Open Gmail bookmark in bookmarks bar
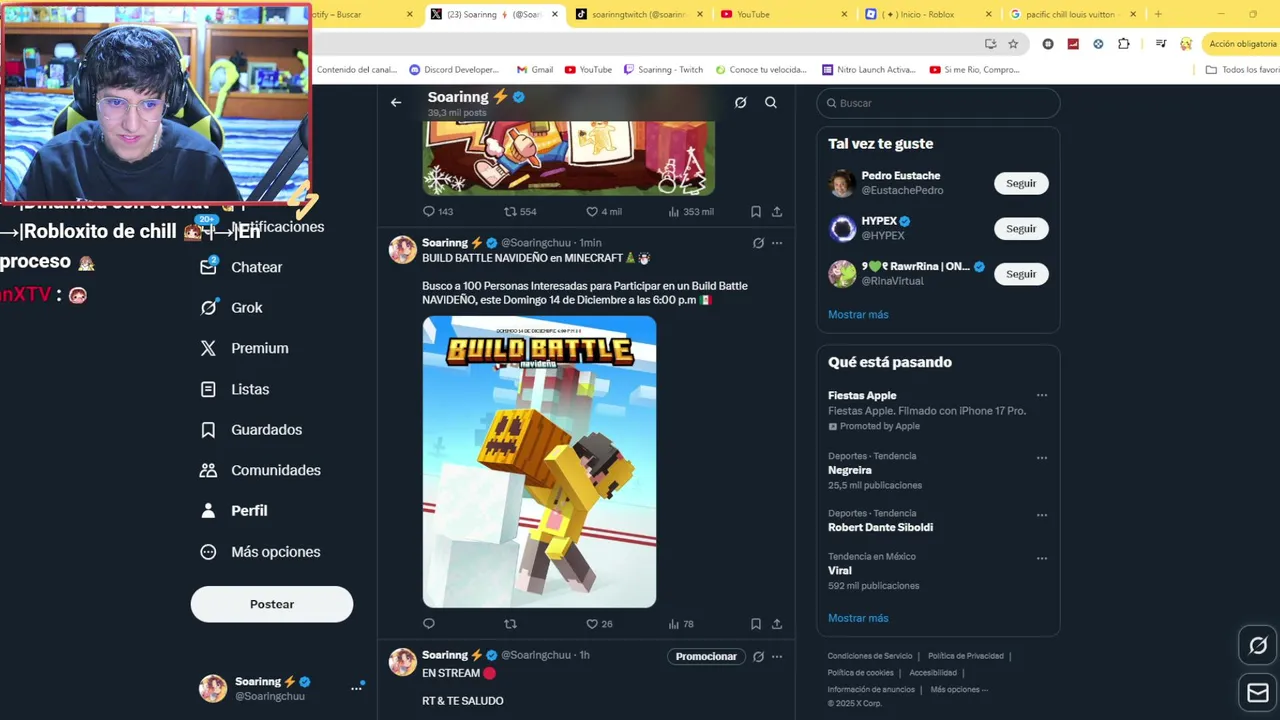Screen dimensions: 1280x720 (535, 70)
